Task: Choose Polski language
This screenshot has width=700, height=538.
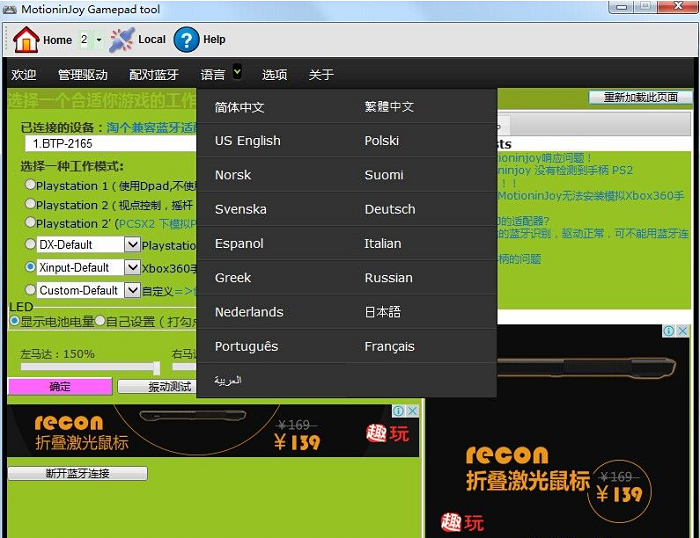Action: (x=382, y=141)
